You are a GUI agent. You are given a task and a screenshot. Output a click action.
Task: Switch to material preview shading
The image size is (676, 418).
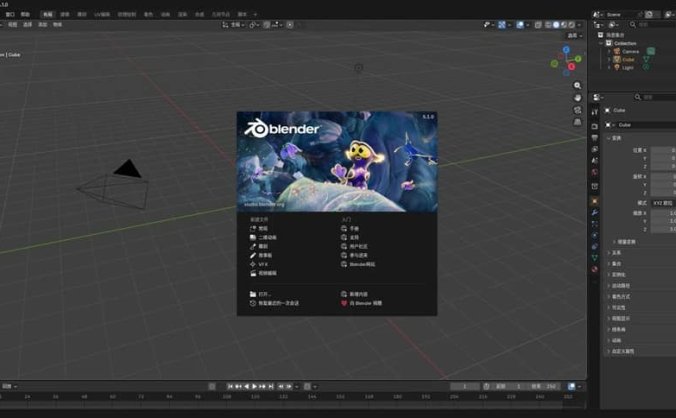coord(564,25)
